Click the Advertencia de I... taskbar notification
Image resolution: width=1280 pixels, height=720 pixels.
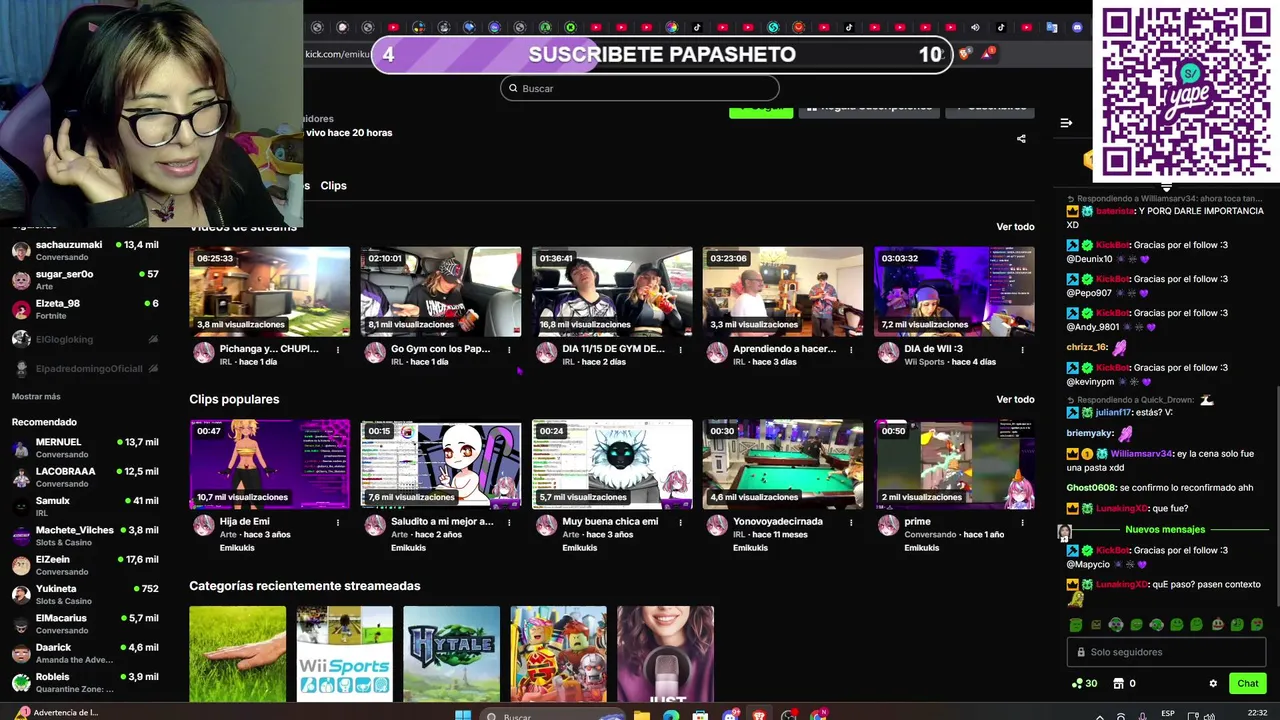[59, 713]
